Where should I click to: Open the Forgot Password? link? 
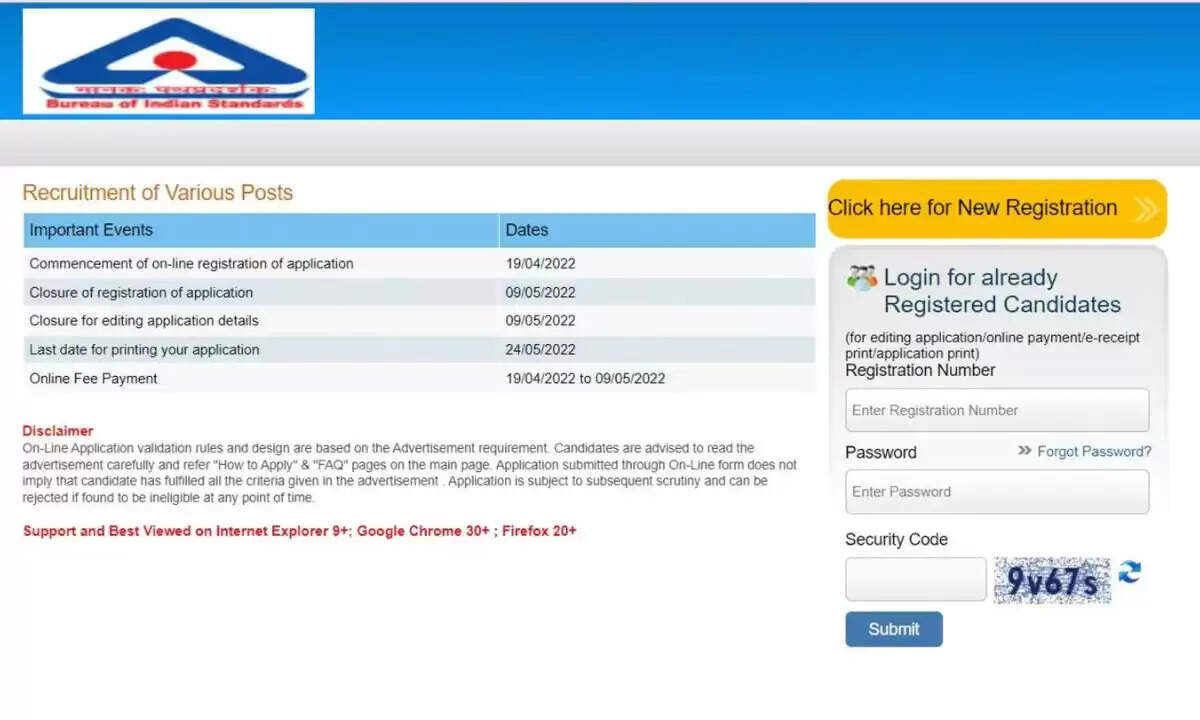click(x=1094, y=451)
